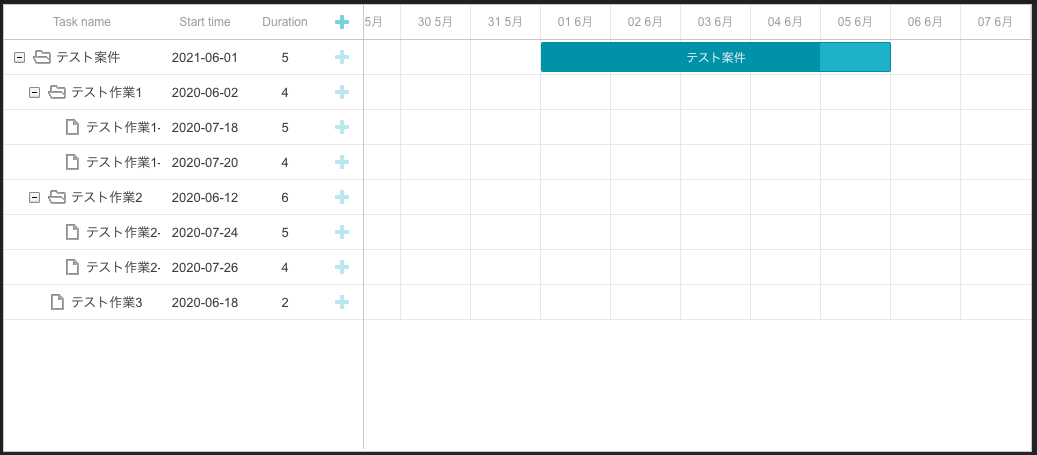Click the 06 6月 date header
Screen dimensions: 1037x455
tap(925, 22)
